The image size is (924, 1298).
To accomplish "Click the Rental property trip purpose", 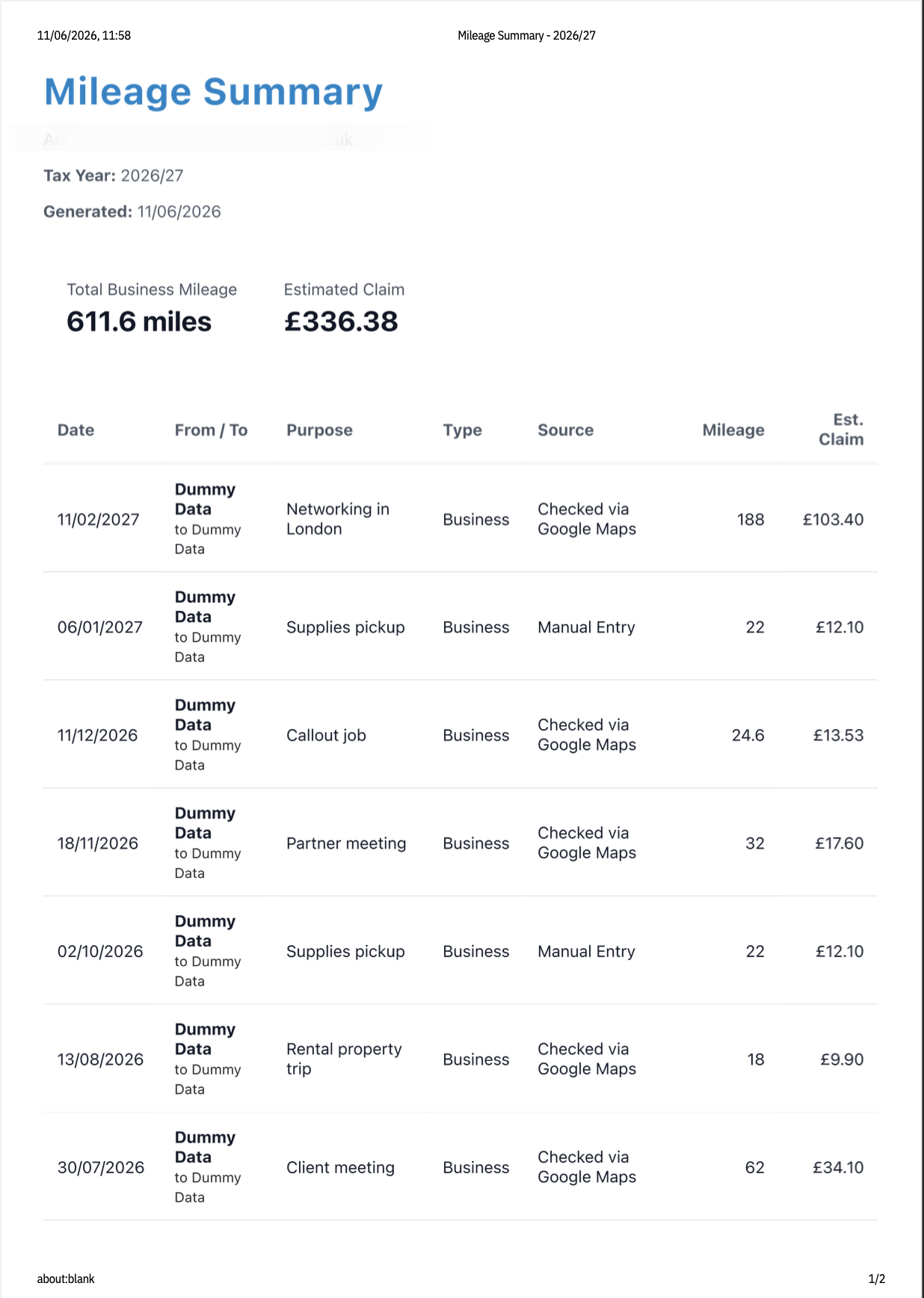I will pos(344,1059).
